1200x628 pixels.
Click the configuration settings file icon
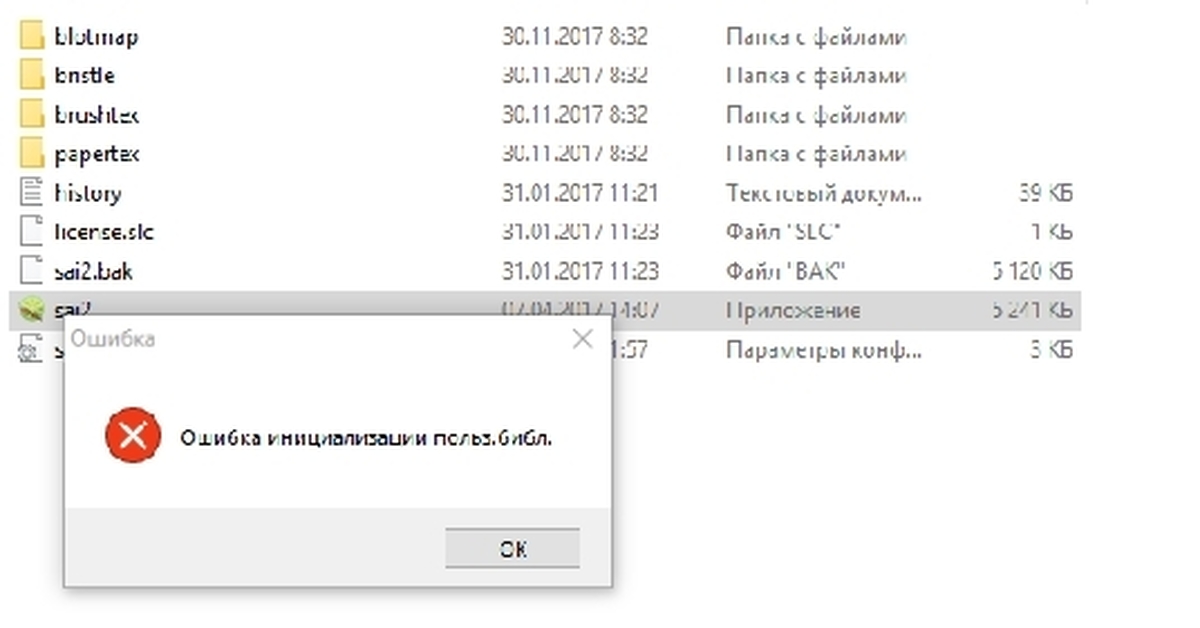[x=32, y=349]
